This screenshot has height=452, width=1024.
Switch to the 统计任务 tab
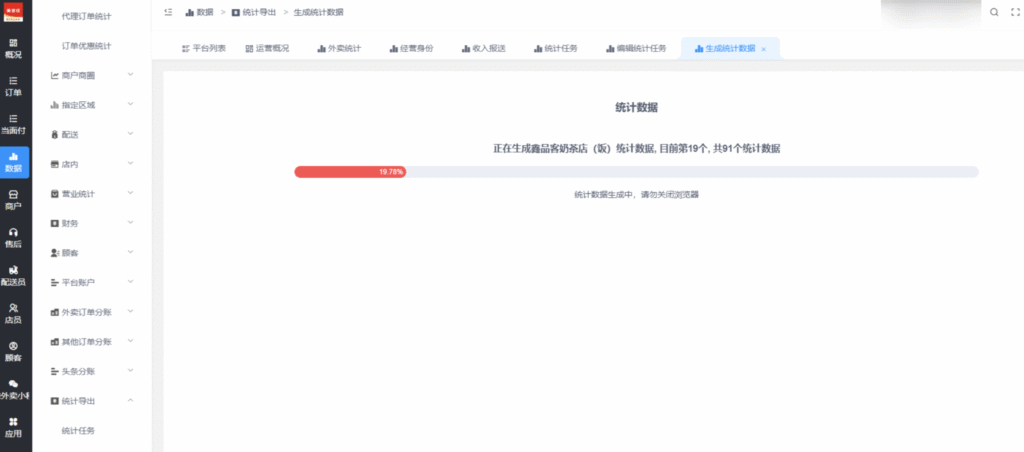[x=555, y=48]
